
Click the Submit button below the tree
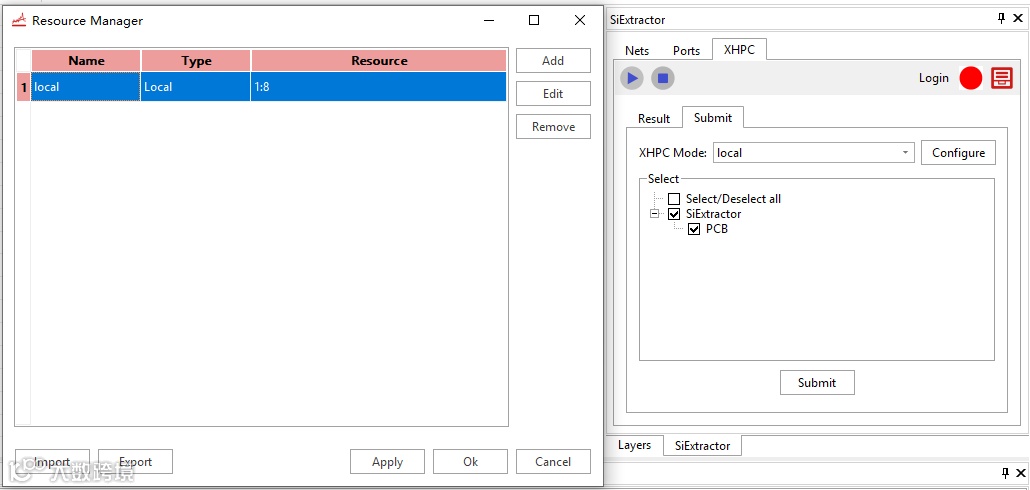(817, 382)
